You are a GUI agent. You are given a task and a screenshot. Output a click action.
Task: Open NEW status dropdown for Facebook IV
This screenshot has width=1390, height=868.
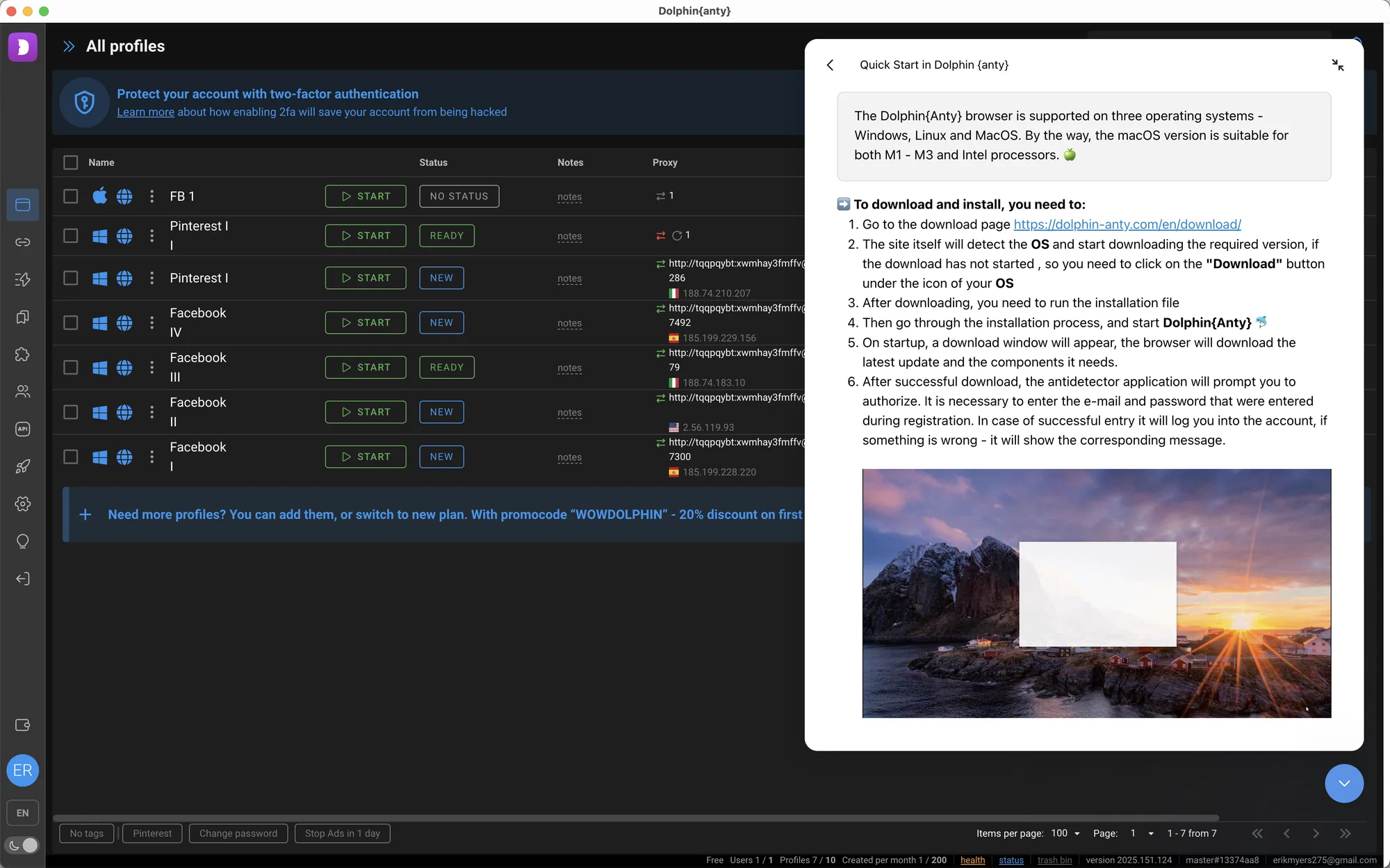441,322
